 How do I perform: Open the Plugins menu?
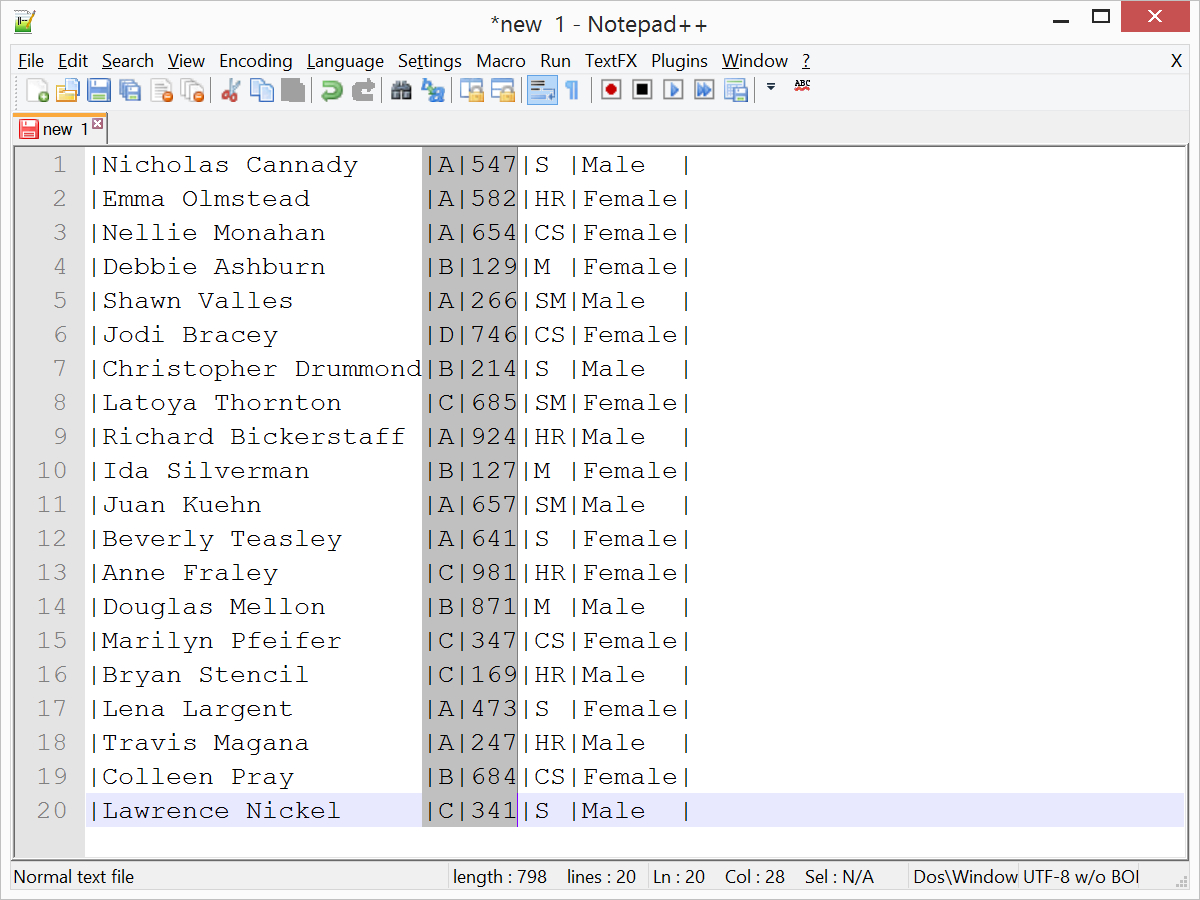click(679, 61)
